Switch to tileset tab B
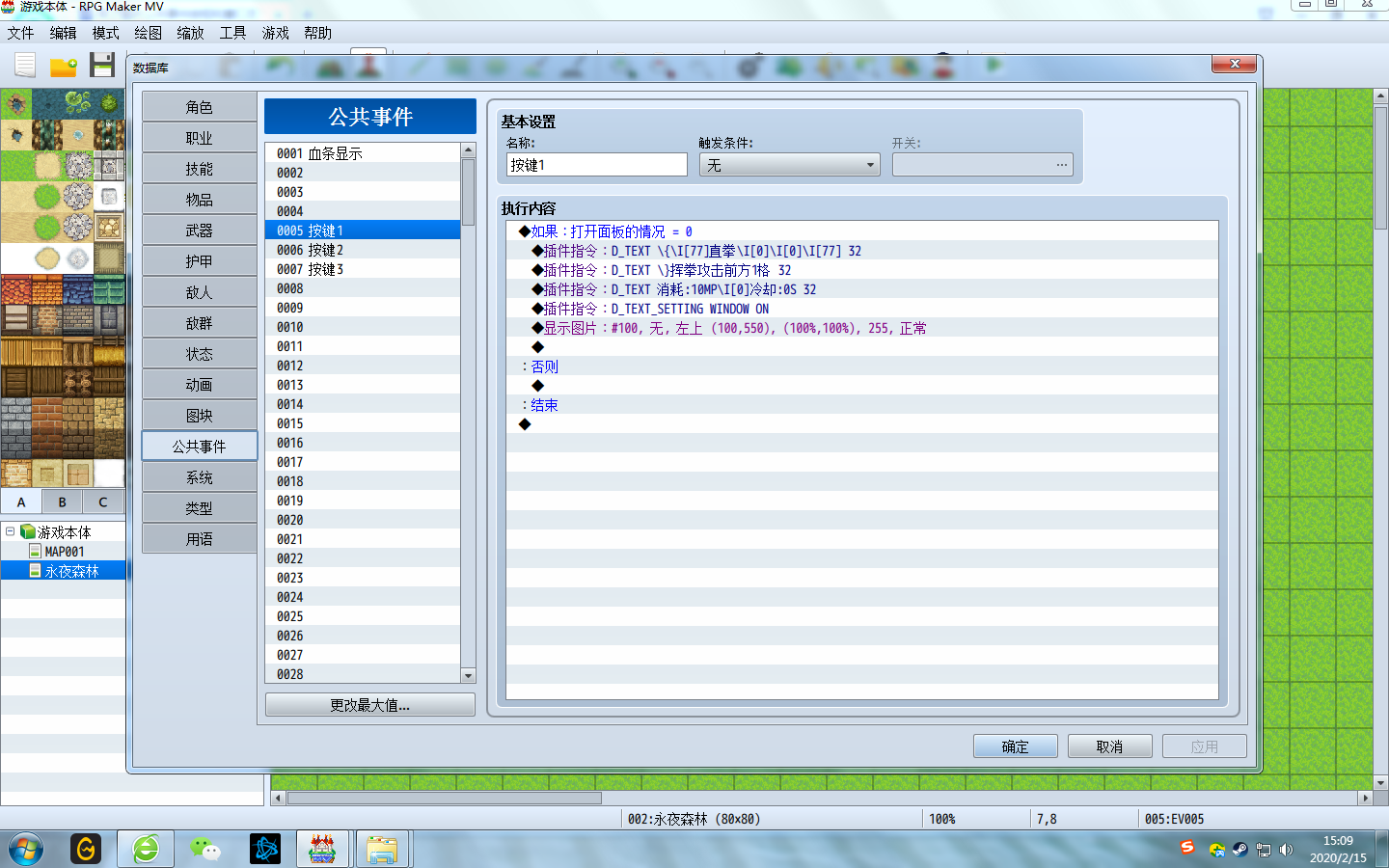1389x868 pixels. coord(62,502)
